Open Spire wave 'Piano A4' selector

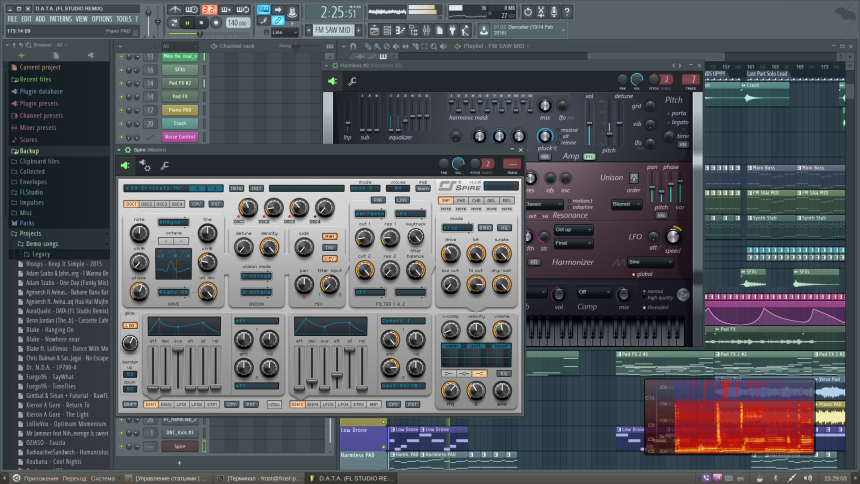(x=173, y=292)
